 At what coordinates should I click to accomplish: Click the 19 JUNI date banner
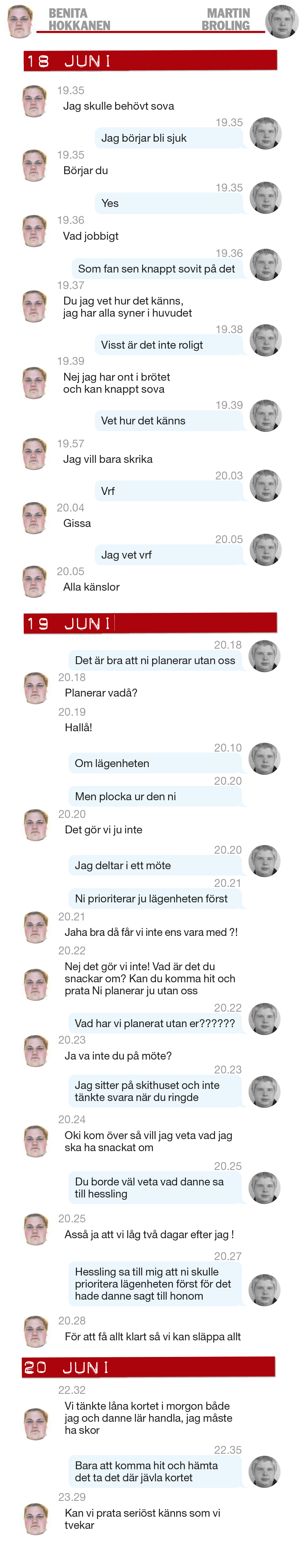[x=150, y=623]
